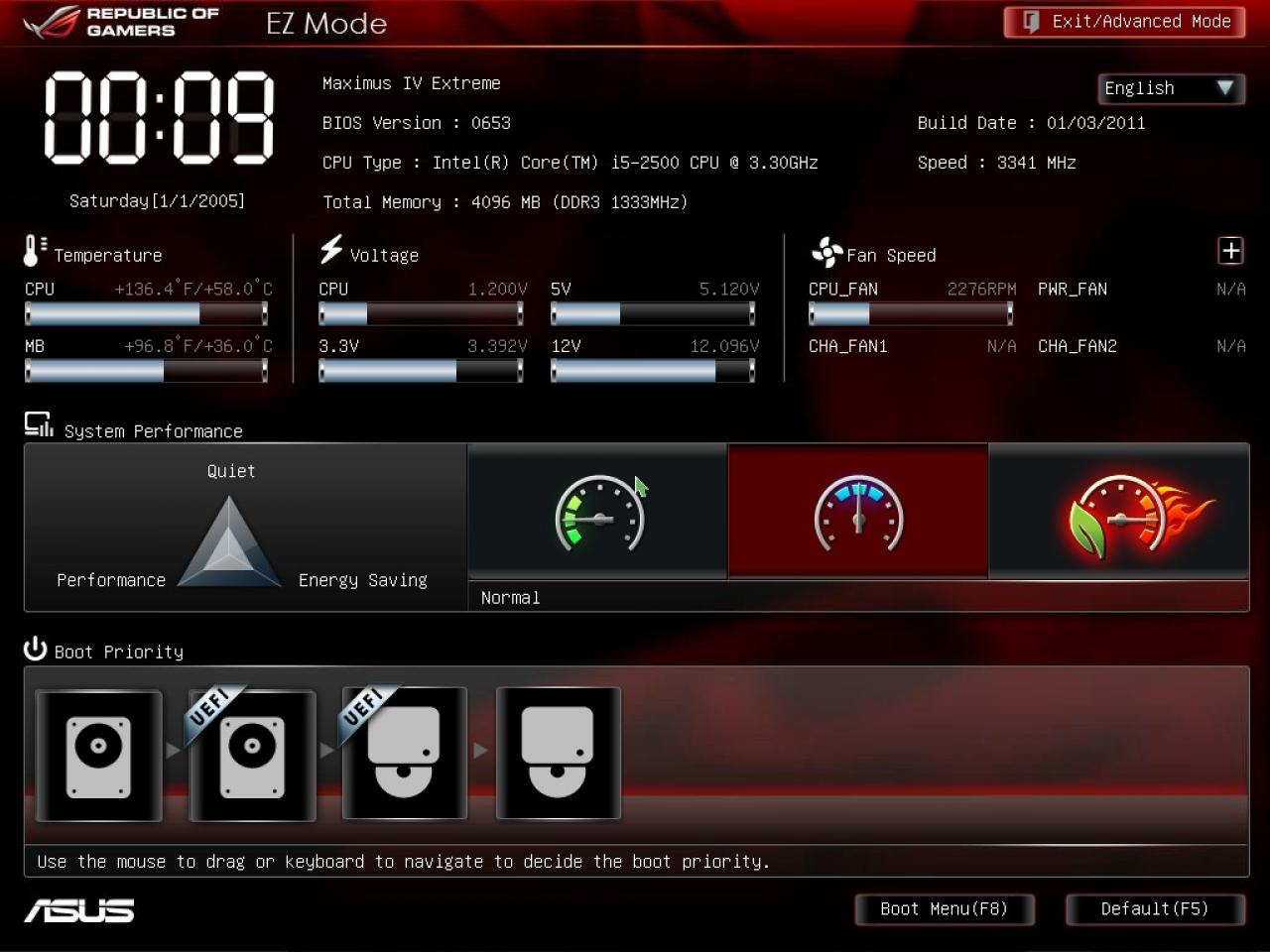Click the Fan Speed fan icon
Screen dimensions: 1270x952
tap(826, 253)
